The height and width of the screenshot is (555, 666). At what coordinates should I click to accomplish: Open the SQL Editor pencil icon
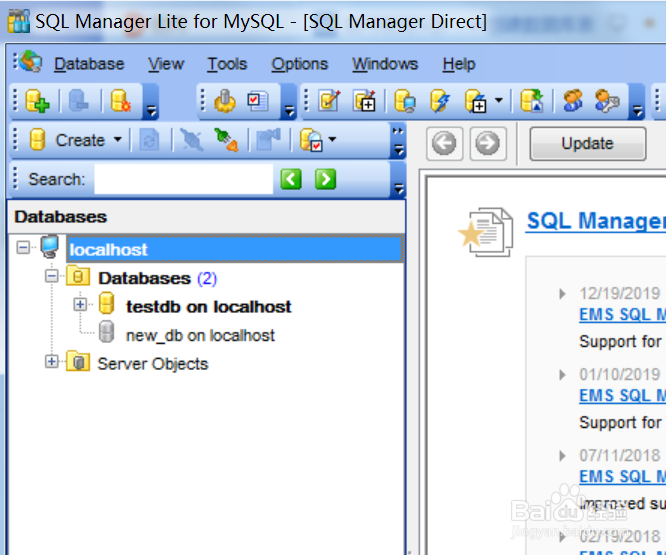[330, 101]
